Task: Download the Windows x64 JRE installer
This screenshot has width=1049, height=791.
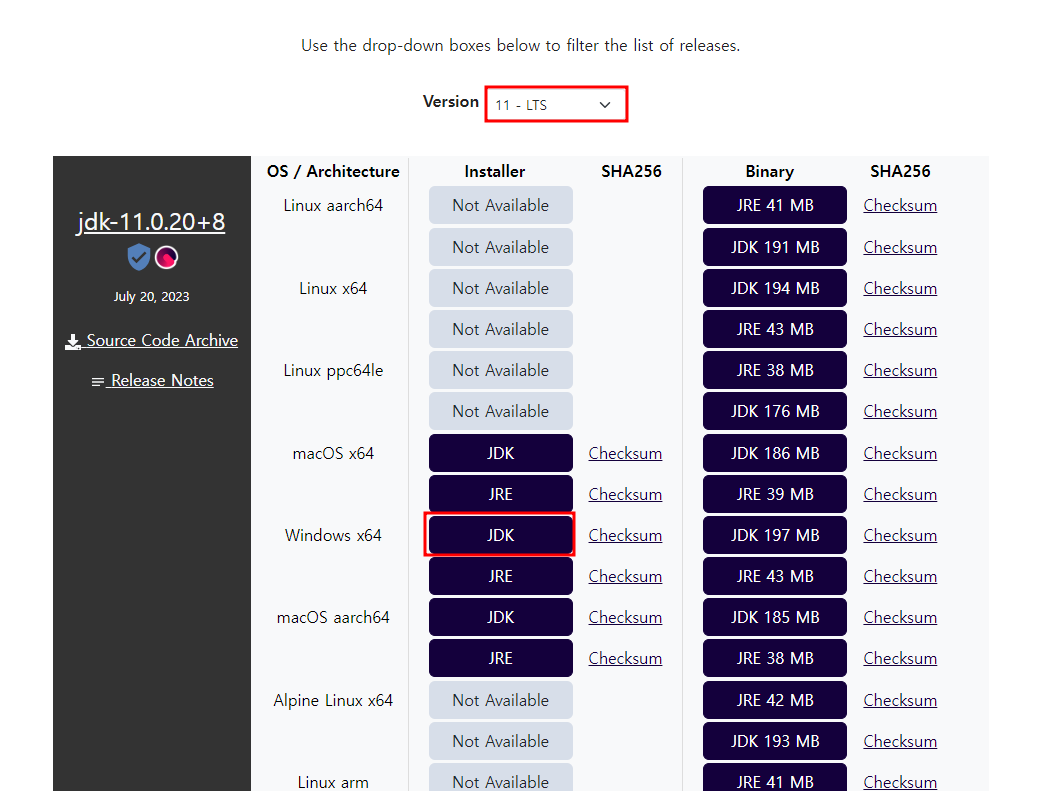Action: click(500, 576)
